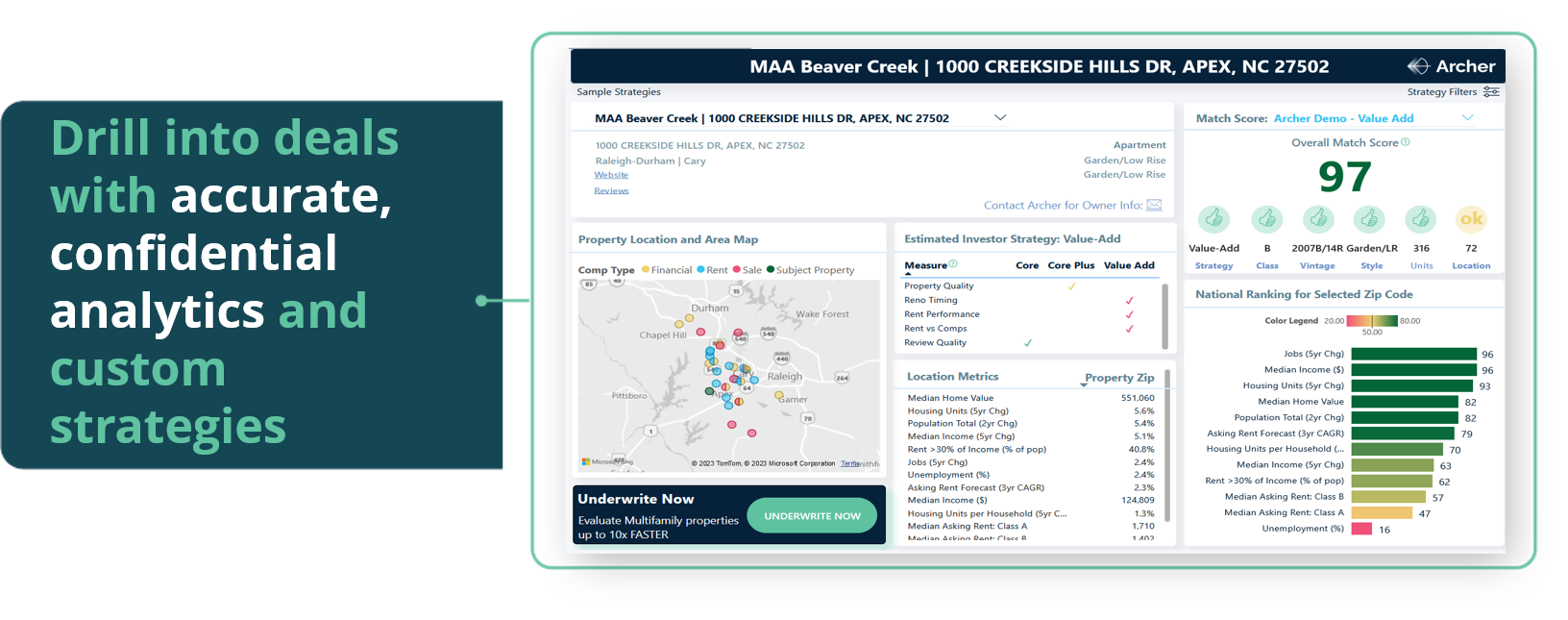This screenshot has width=1568, height=620.
Task: Click the Durham label on the map
Action: [709, 309]
